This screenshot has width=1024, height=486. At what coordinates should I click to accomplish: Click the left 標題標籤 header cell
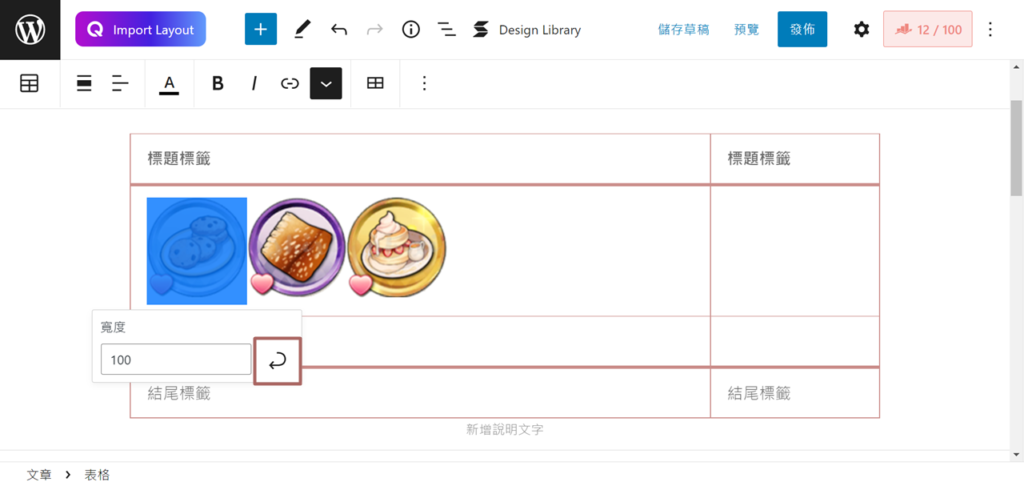pyautogui.click(x=420, y=159)
